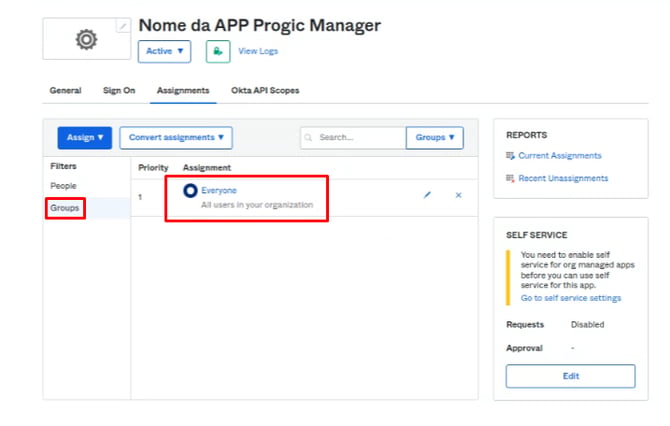Switch to the Sign On tab
Viewport: 670px width, 426px height.
(119, 91)
